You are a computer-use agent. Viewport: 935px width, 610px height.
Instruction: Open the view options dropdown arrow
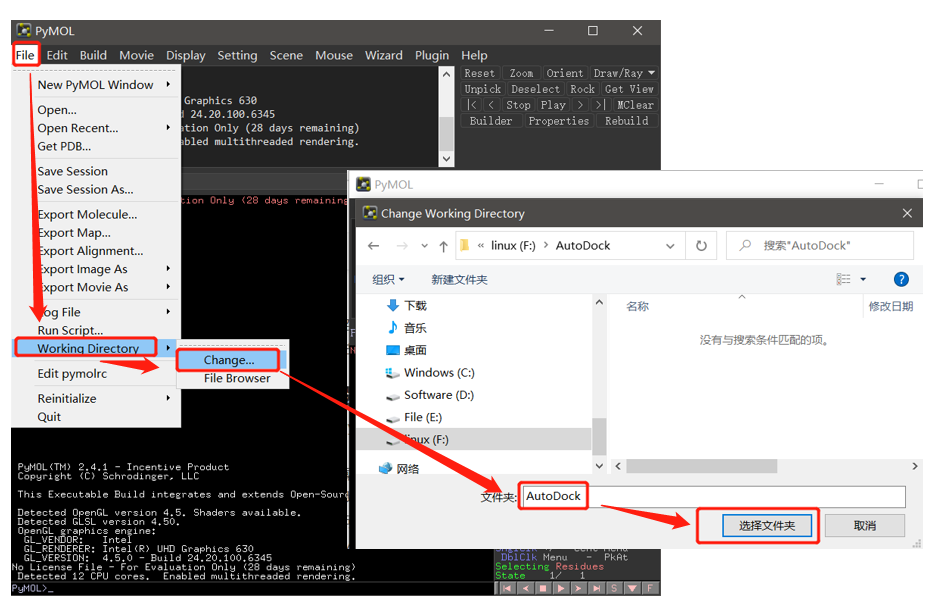click(863, 279)
